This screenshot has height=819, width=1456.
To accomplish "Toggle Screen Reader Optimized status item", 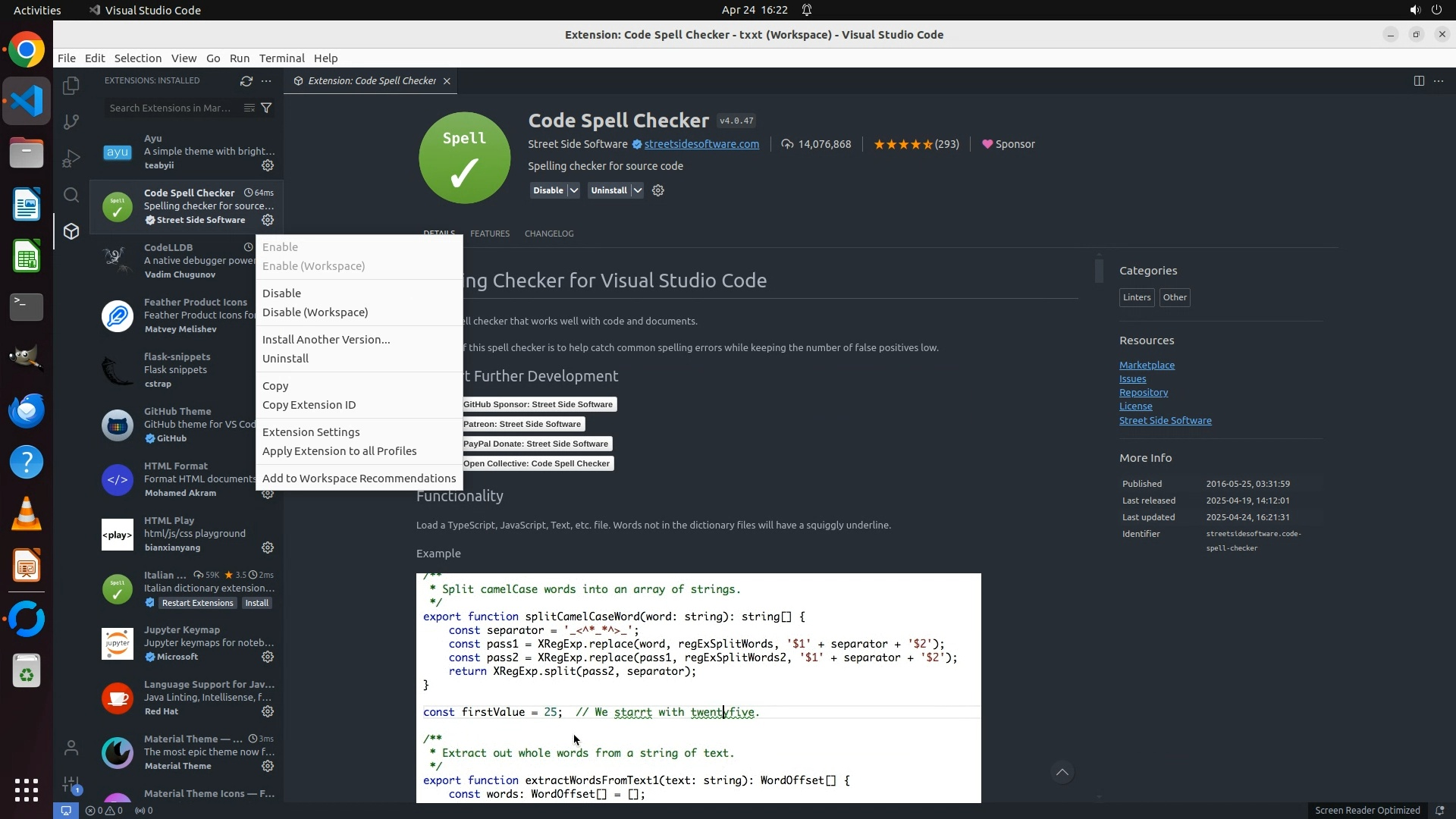I will 1367,810.
